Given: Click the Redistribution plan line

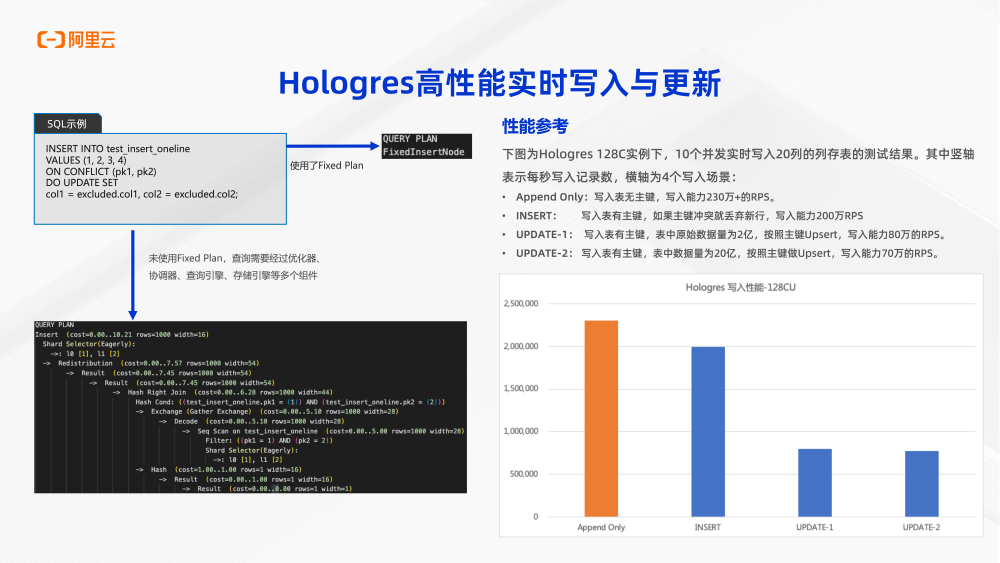Looking at the screenshot, I should pyautogui.click(x=151, y=363).
